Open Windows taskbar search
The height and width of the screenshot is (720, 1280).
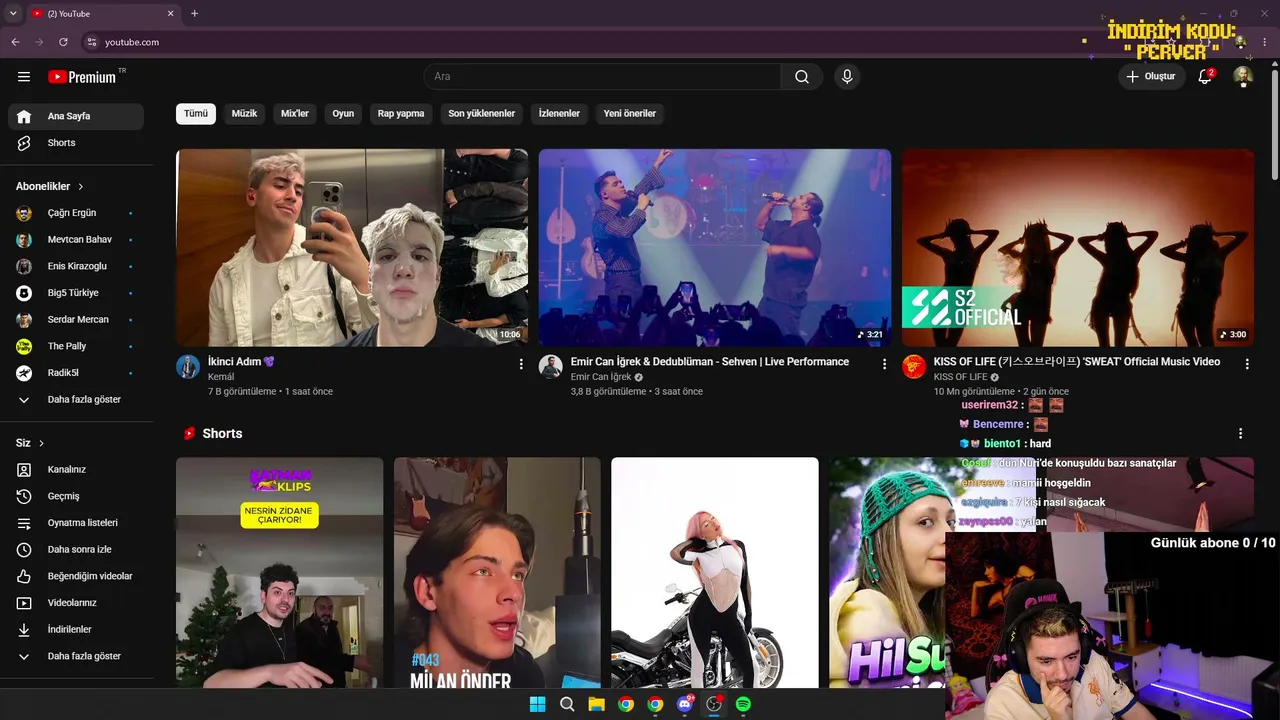click(567, 704)
